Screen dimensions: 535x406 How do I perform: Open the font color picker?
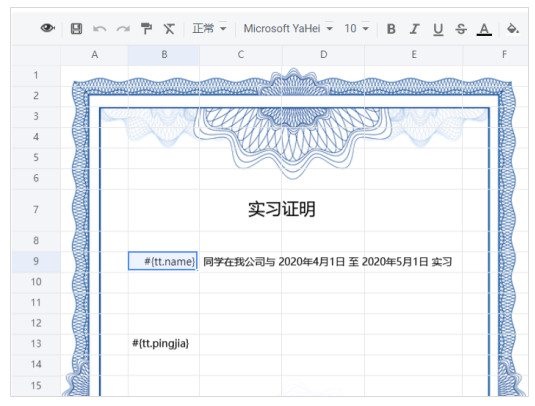[484, 29]
